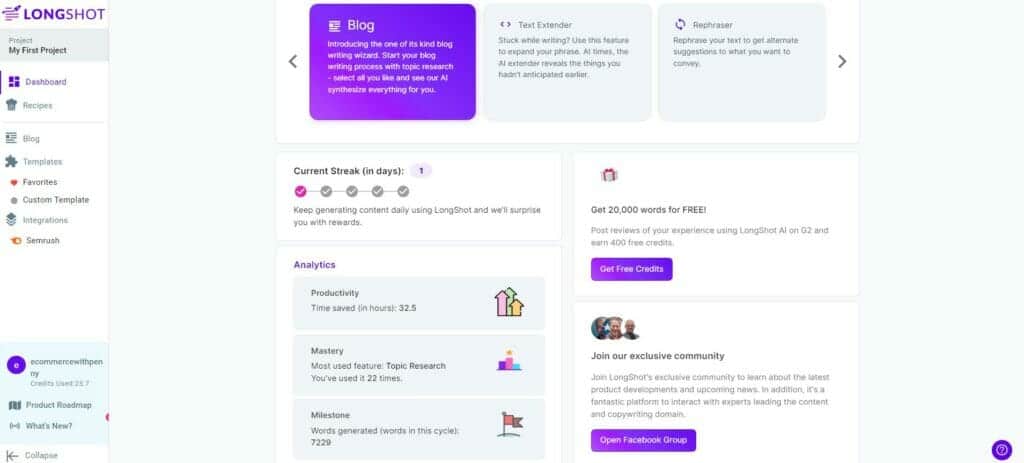Click the LongShot logo icon
This screenshot has height=463, width=1024.
(x=12, y=13)
